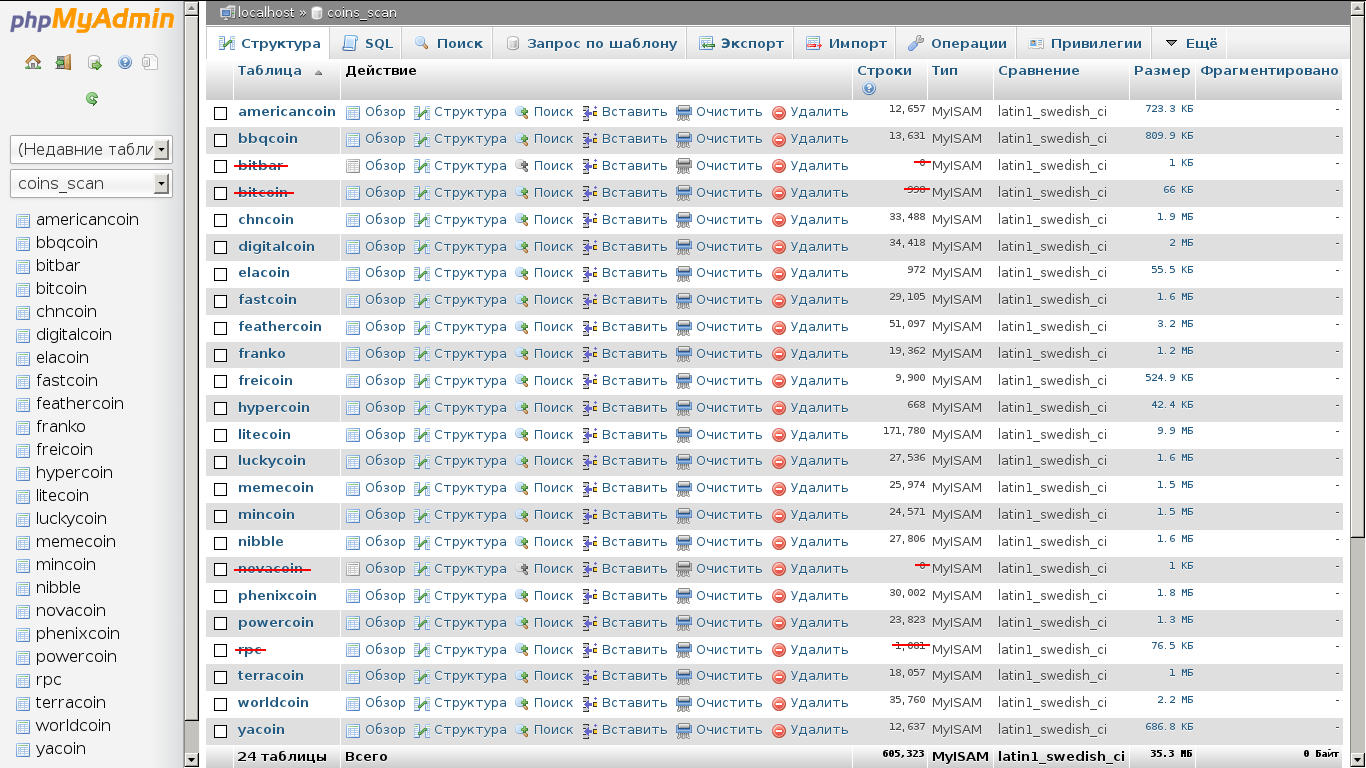The width and height of the screenshot is (1366, 768).
Task: Switch to the Структура tab
Action: pos(269,43)
